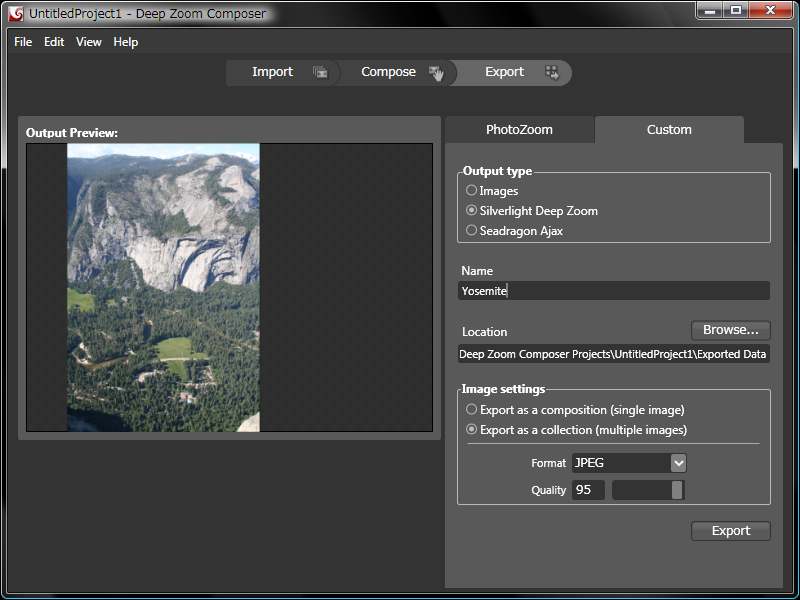Open the Edit menu
The height and width of the screenshot is (600, 800).
[x=54, y=42]
